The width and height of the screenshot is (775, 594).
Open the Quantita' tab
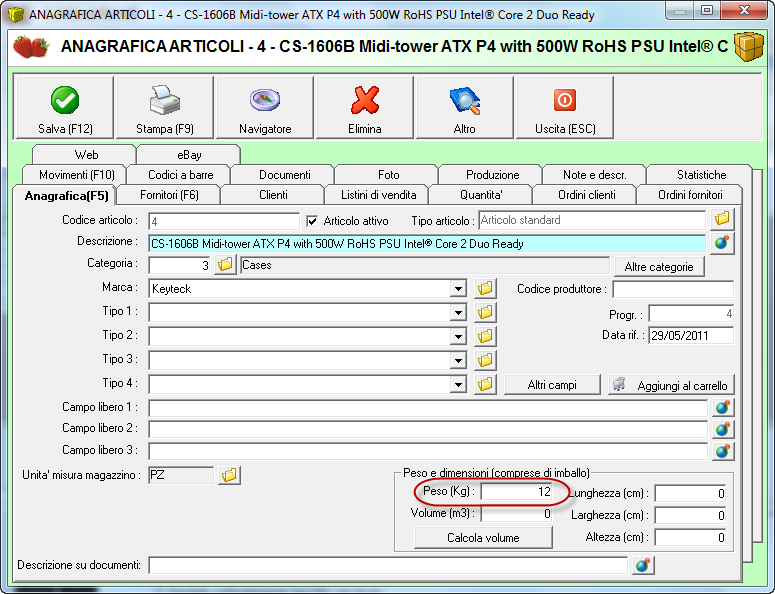point(481,195)
